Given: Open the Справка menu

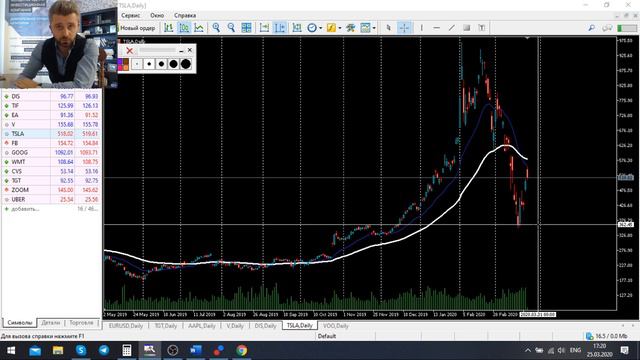Looking at the screenshot, I should (185, 16).
